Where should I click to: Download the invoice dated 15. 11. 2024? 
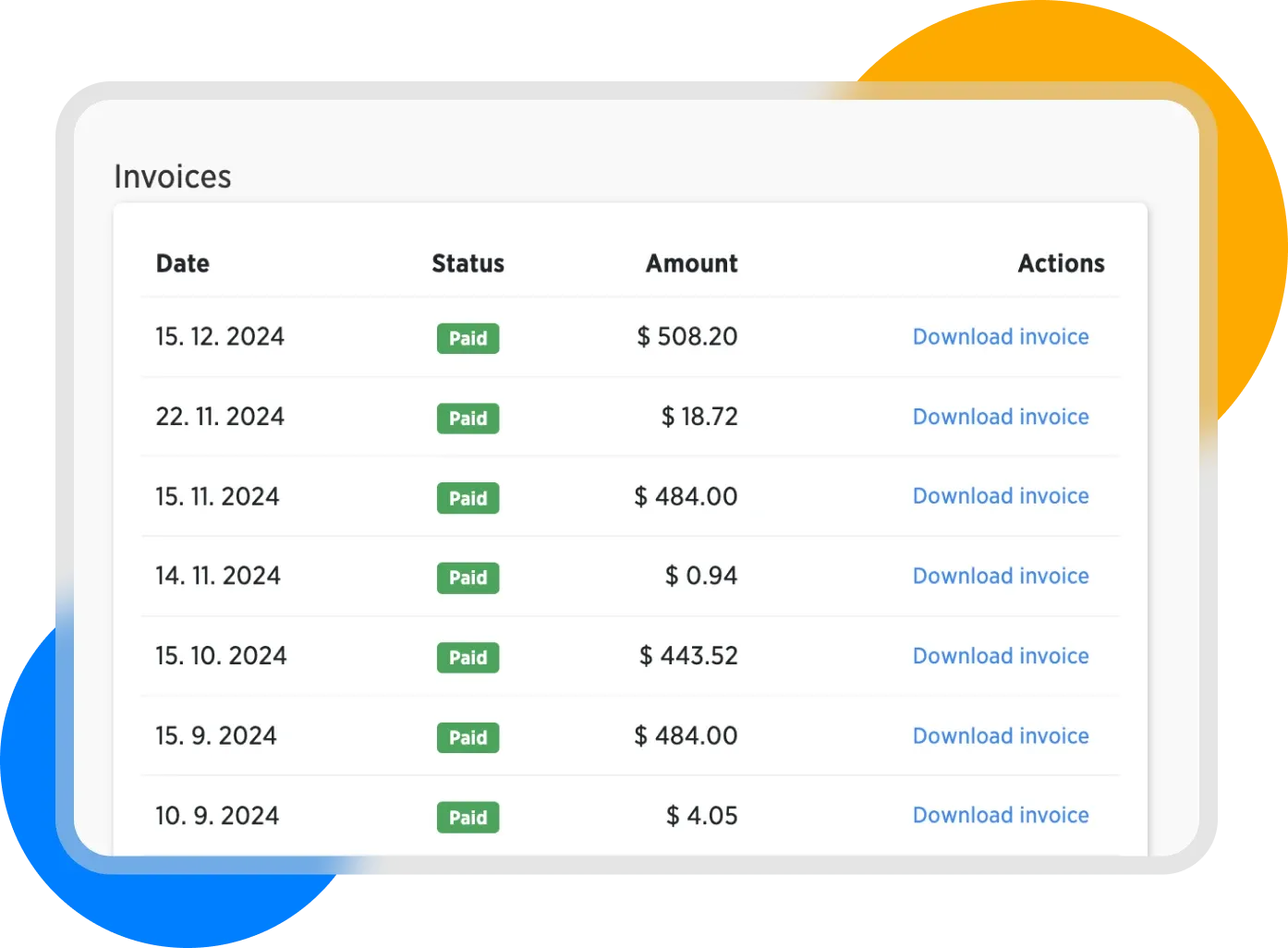[x=1000, y=496]
